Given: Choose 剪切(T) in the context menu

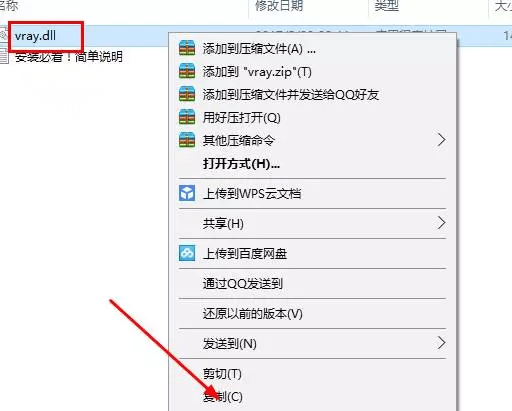Looking at the screenshot, I should click(x=222, y=374).
